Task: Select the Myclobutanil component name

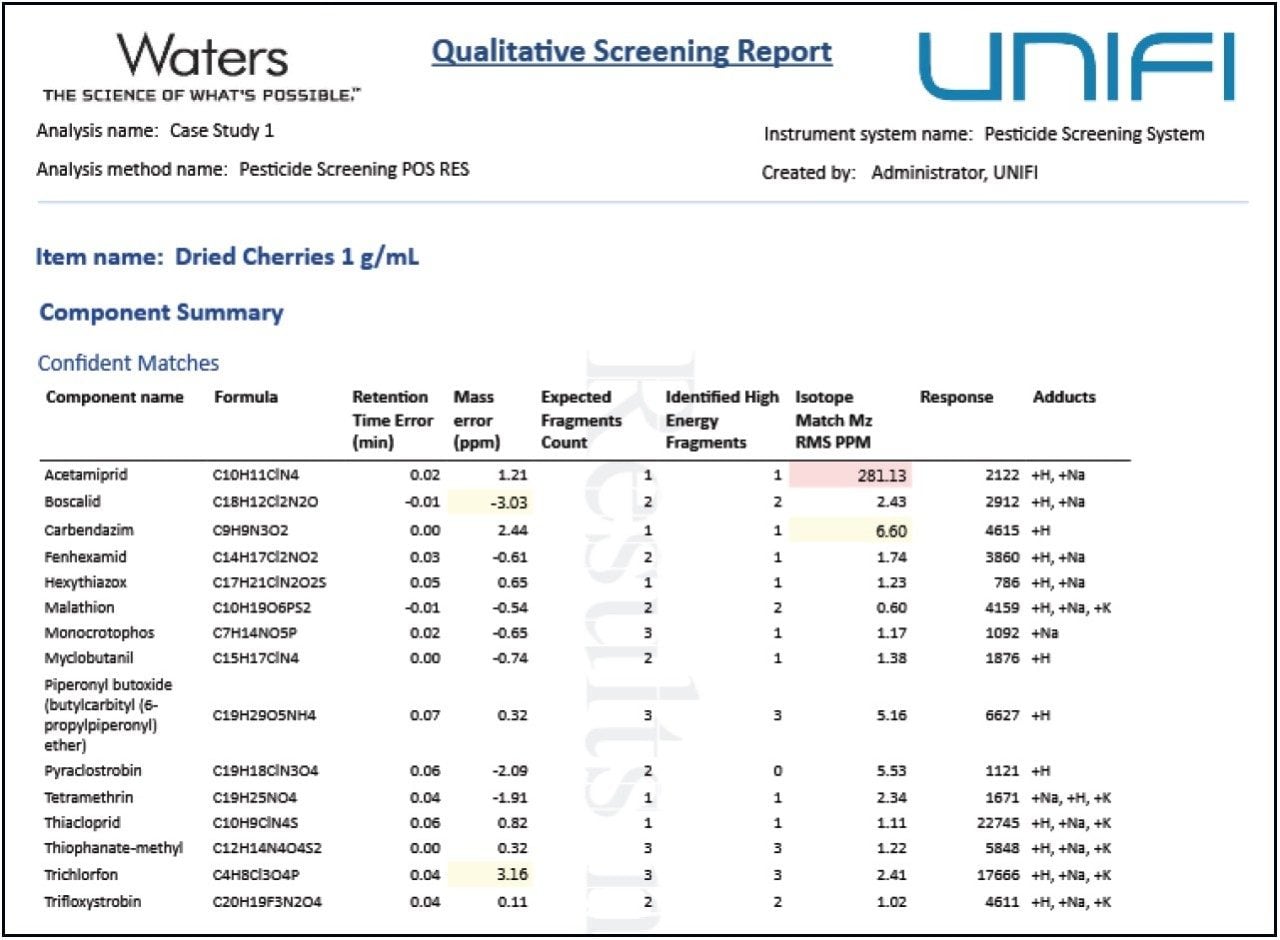Action: point(89,658)
